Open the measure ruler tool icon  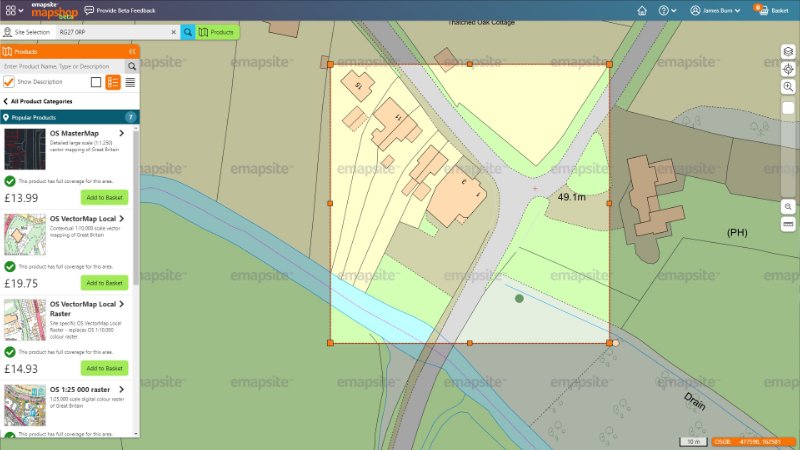tap(788, 224)
